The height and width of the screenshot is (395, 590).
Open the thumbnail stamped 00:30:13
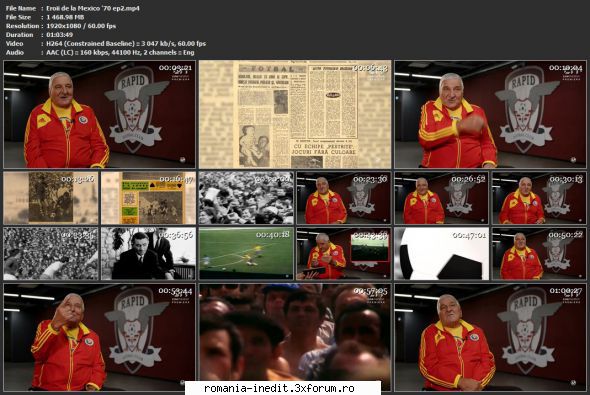(x=539, y=198)
